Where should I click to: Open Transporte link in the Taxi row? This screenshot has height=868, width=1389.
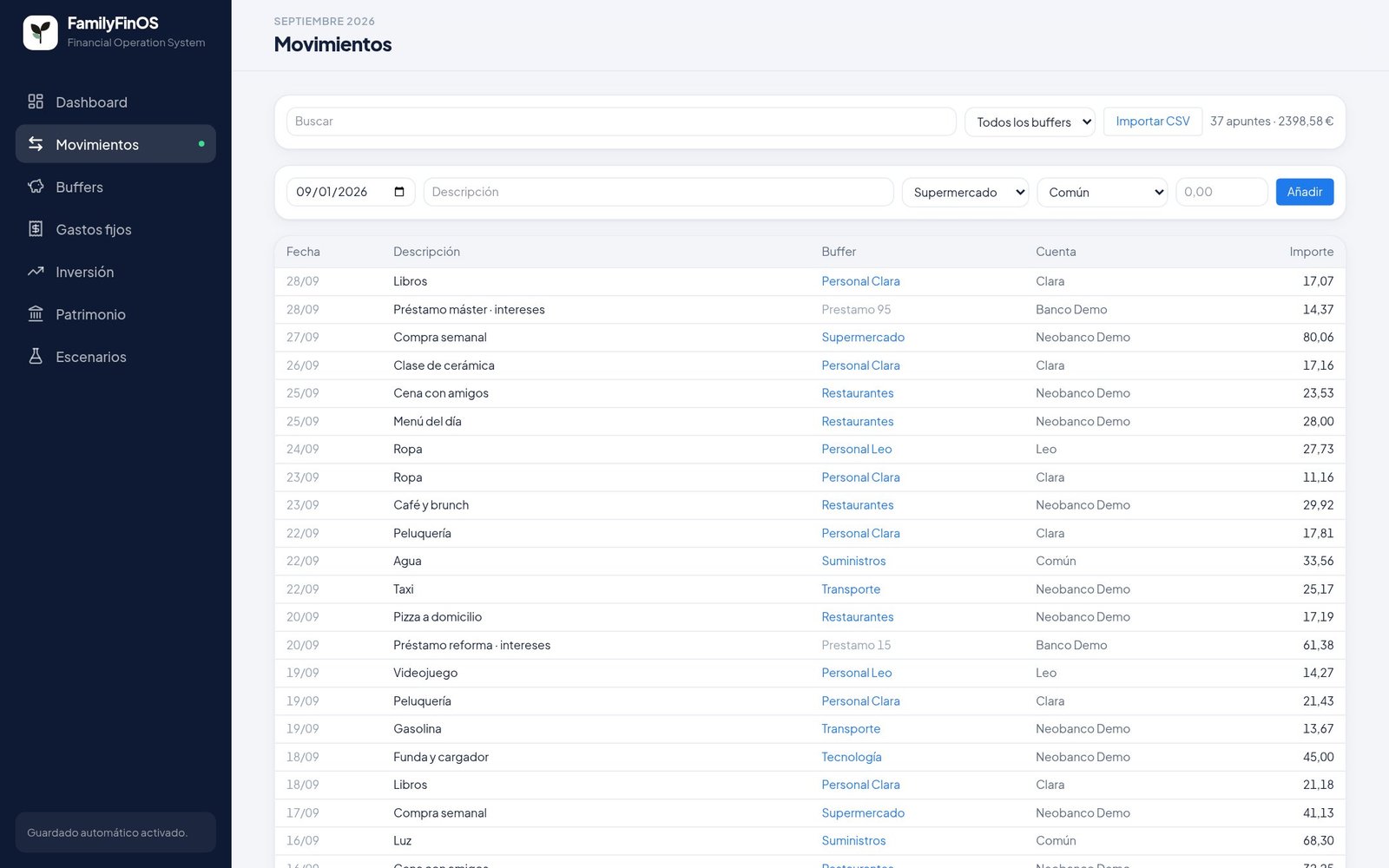851,589
